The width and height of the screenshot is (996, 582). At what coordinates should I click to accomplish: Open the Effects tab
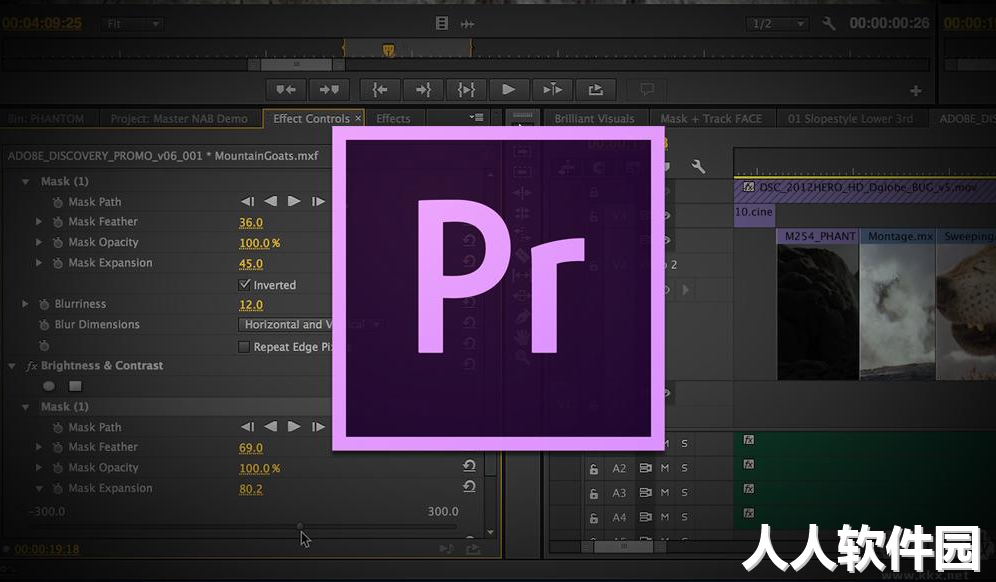393,119
